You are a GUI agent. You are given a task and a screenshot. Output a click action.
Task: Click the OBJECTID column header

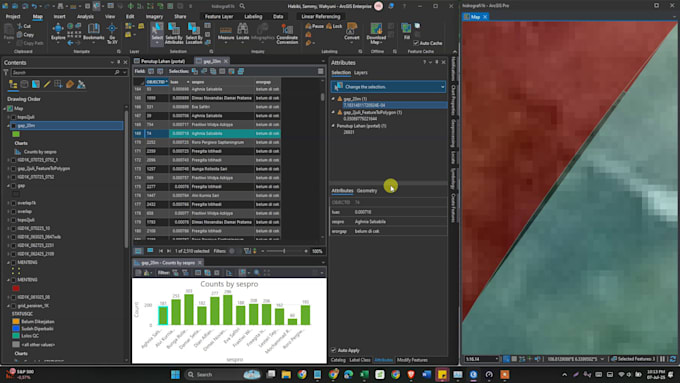157,82
